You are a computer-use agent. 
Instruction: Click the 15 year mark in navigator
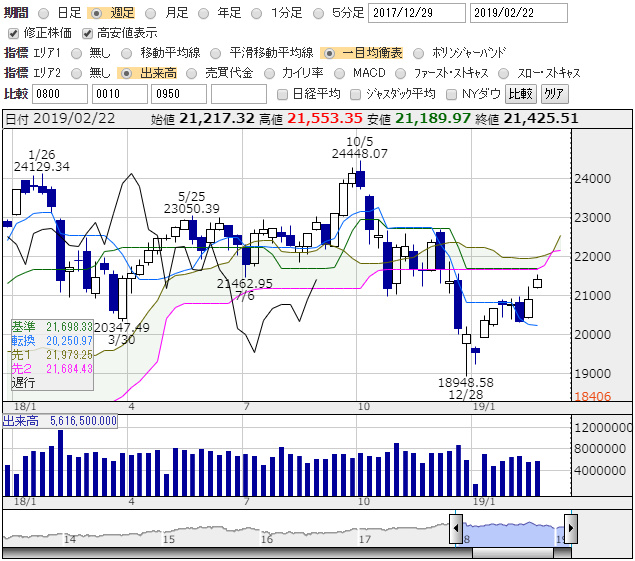coord(169,540)
